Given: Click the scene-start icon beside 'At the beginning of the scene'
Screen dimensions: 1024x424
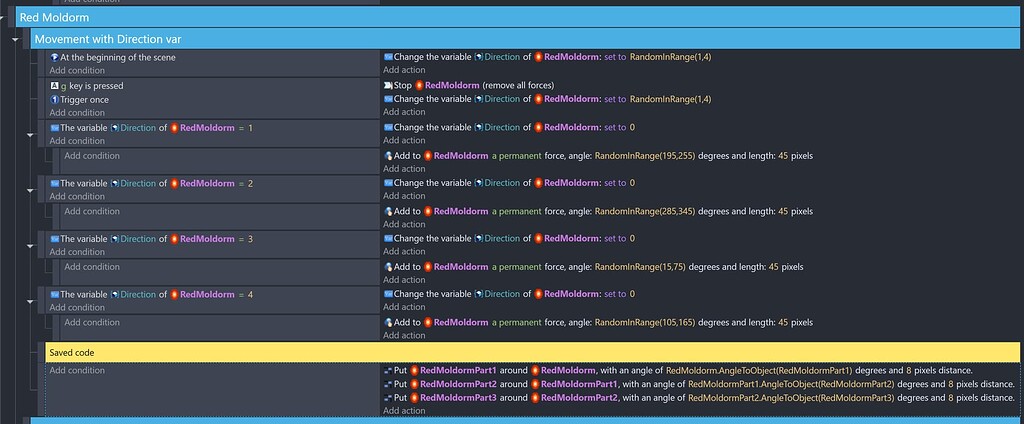Looking at the screenshot, I should 54,58.
